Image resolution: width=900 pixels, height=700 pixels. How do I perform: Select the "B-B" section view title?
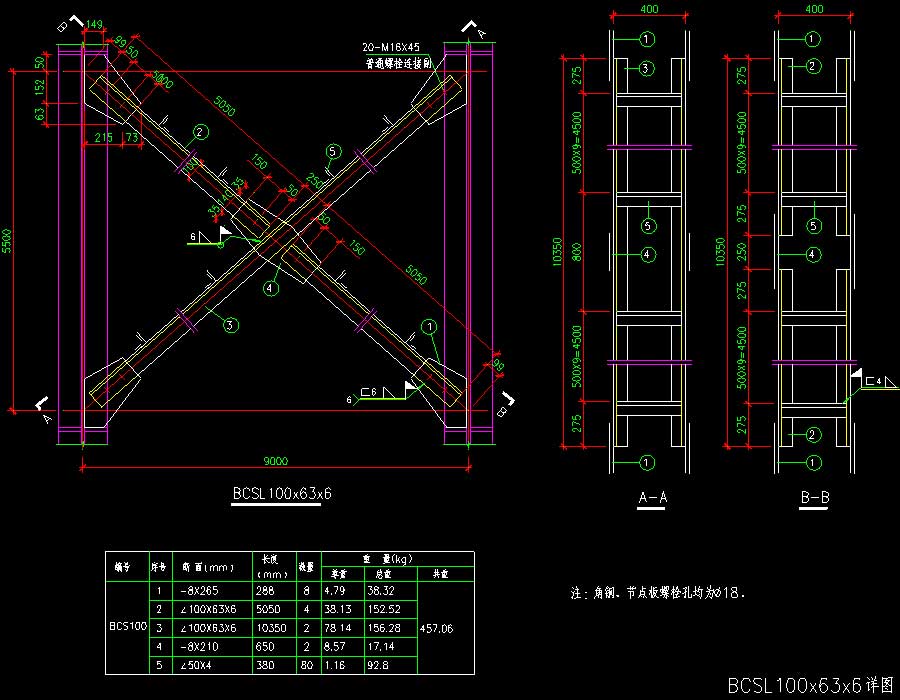815,497
